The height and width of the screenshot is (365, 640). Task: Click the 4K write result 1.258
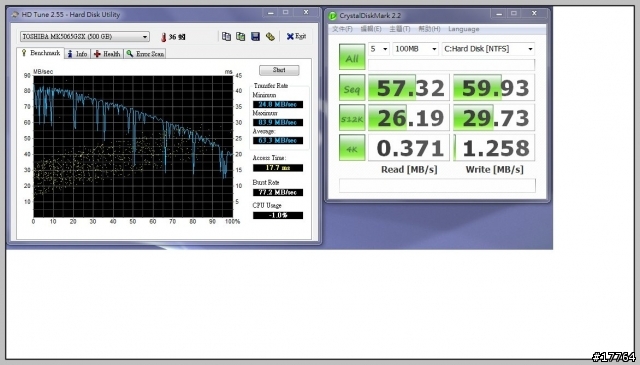coord(494,148)
